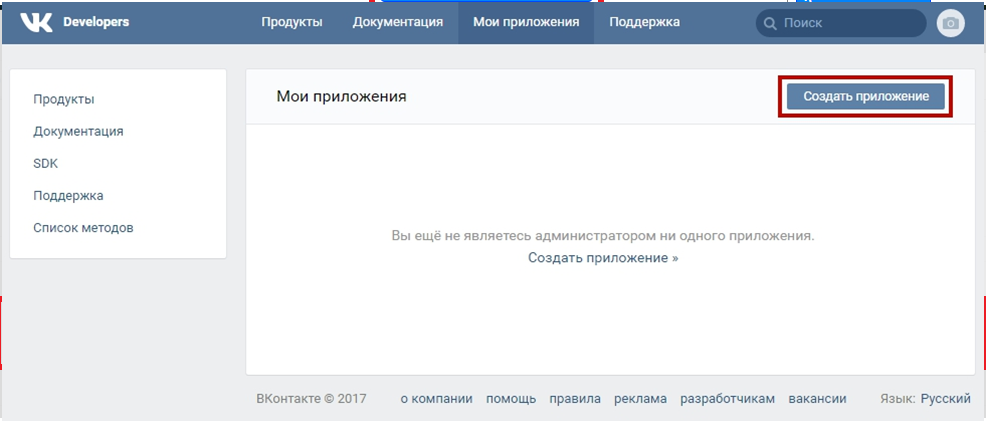Viewport: 986px width, 423px height.
Task: Open the реклама footer link
Action: 640,398
